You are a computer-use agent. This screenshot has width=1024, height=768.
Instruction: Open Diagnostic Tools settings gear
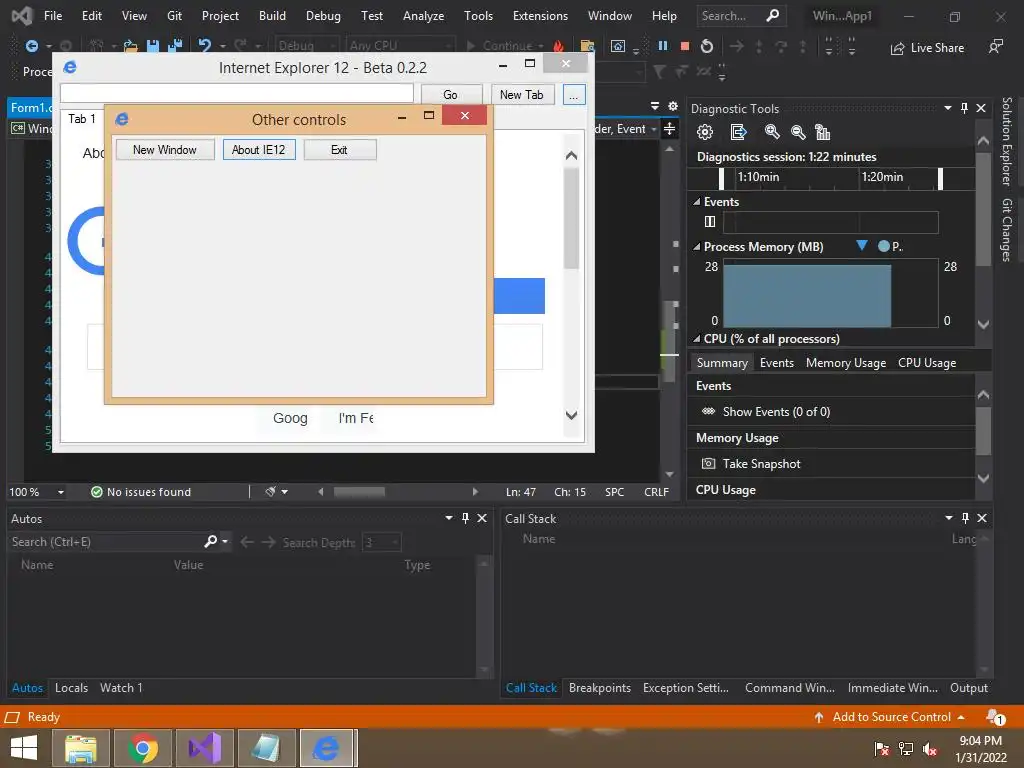(705, 133)
